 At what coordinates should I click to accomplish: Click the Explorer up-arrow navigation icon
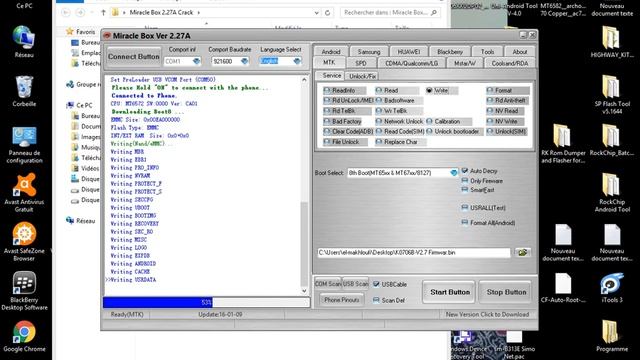(103, 13)
